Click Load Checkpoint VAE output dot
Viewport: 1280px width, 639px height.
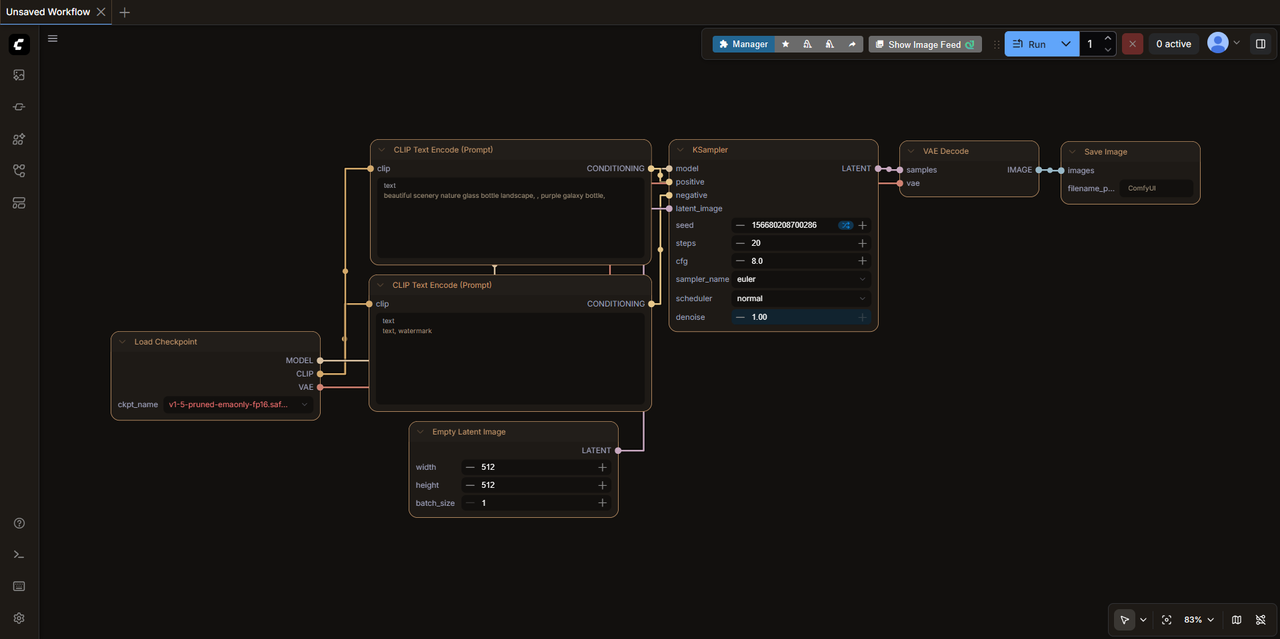coord(320,387)
